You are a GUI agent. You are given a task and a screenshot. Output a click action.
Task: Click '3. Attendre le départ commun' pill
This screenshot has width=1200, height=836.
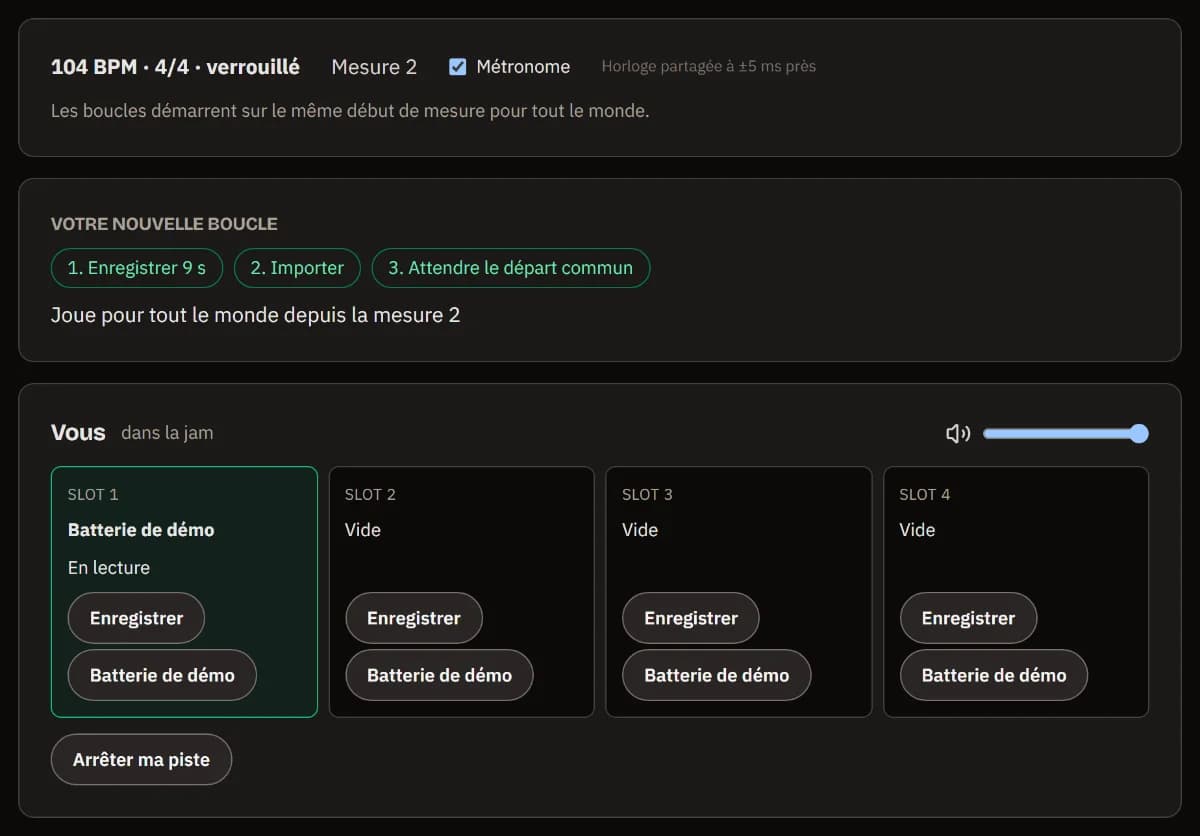(511, 268)
